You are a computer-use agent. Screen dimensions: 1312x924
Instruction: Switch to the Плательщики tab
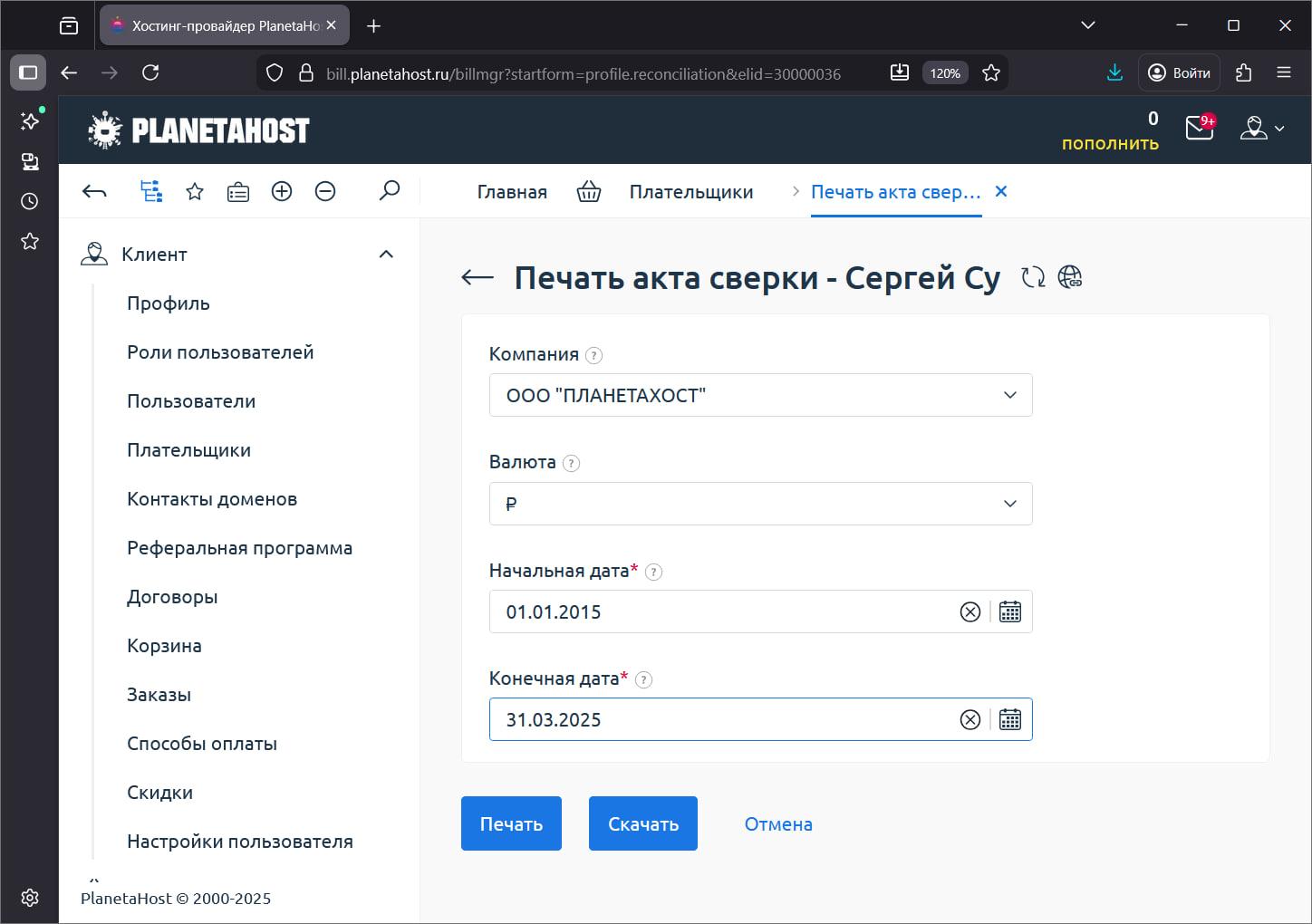coord(690,191)
